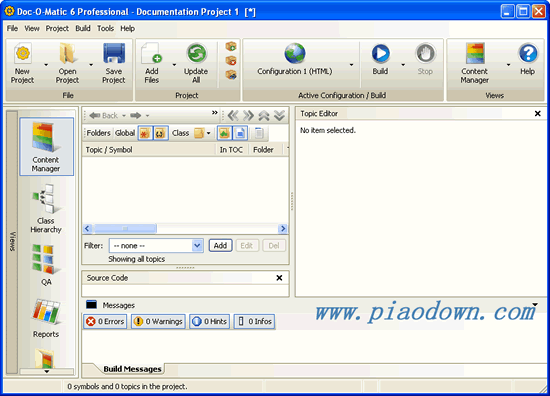This screenshot has width=550, height=396.
Task: Click the double-left chevron icon
Action: [233, 115]
